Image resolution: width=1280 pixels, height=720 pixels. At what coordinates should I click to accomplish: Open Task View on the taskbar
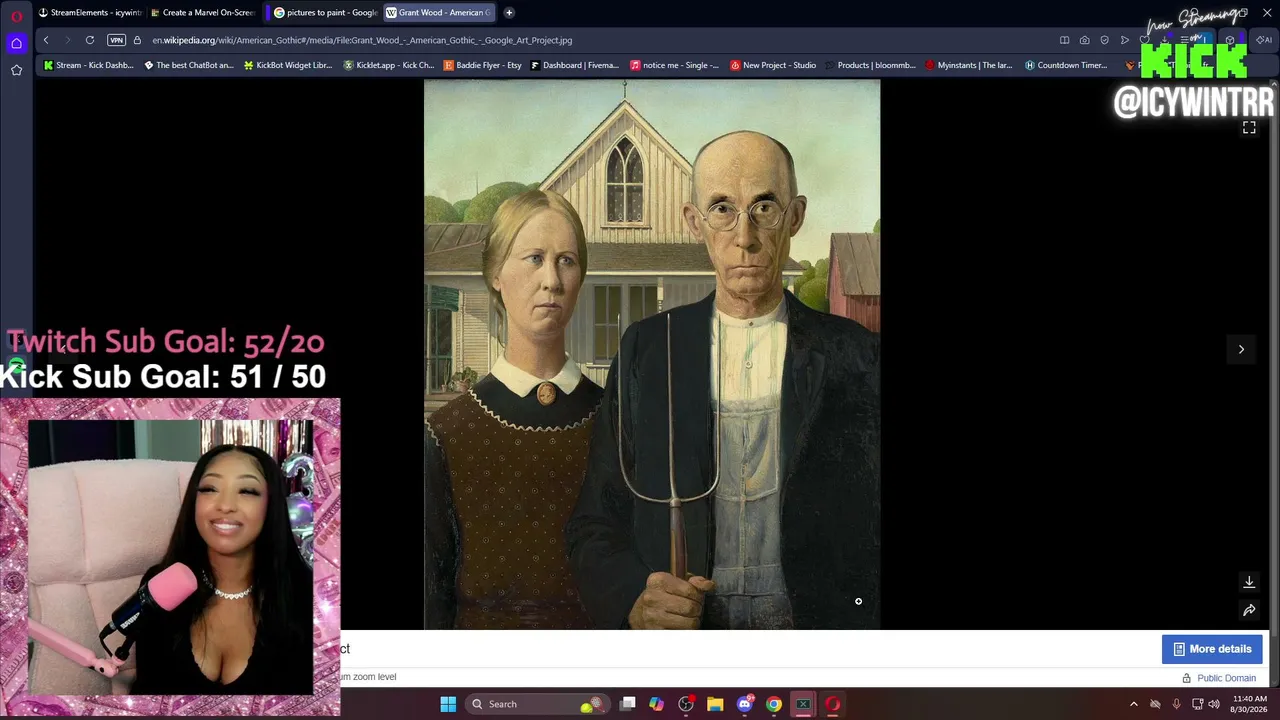(x=627, y=704)
